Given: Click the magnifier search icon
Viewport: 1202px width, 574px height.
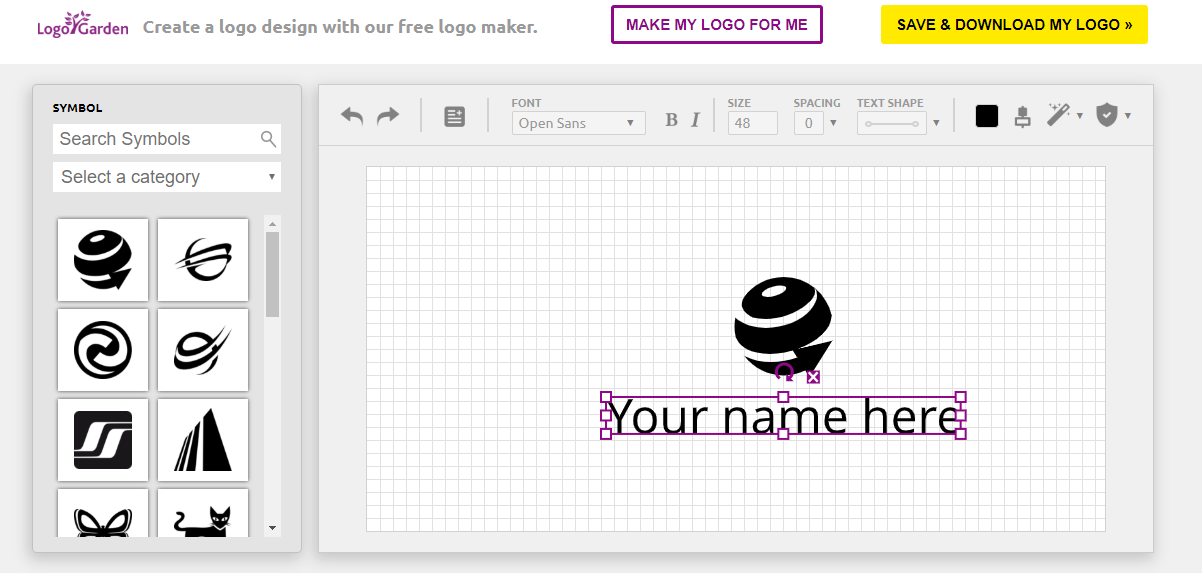Looking at the screenshot, I should click(268, 139).
